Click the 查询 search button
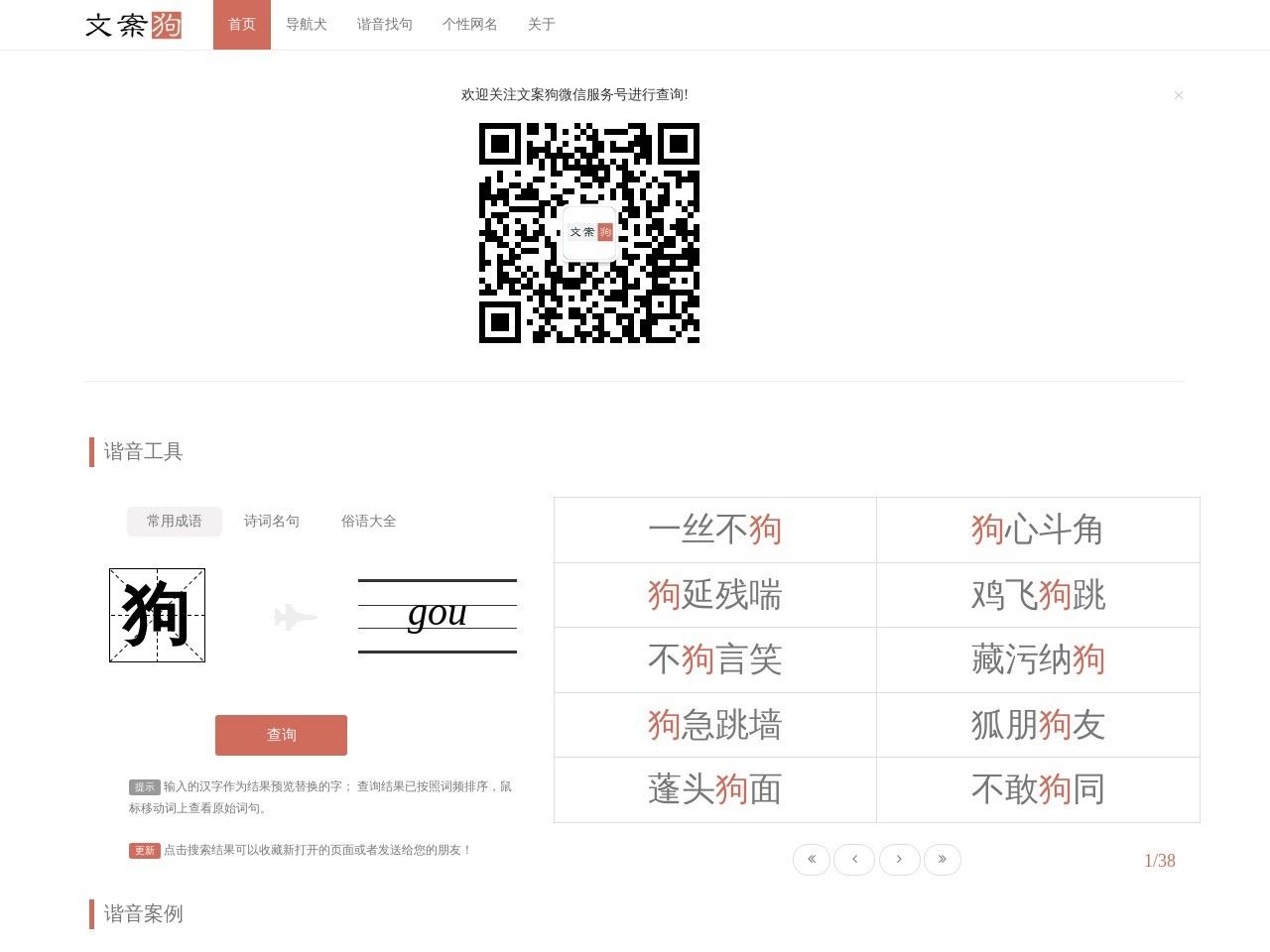The height and width of the screenshot is (952, 1270). click(x=281, y=735)
